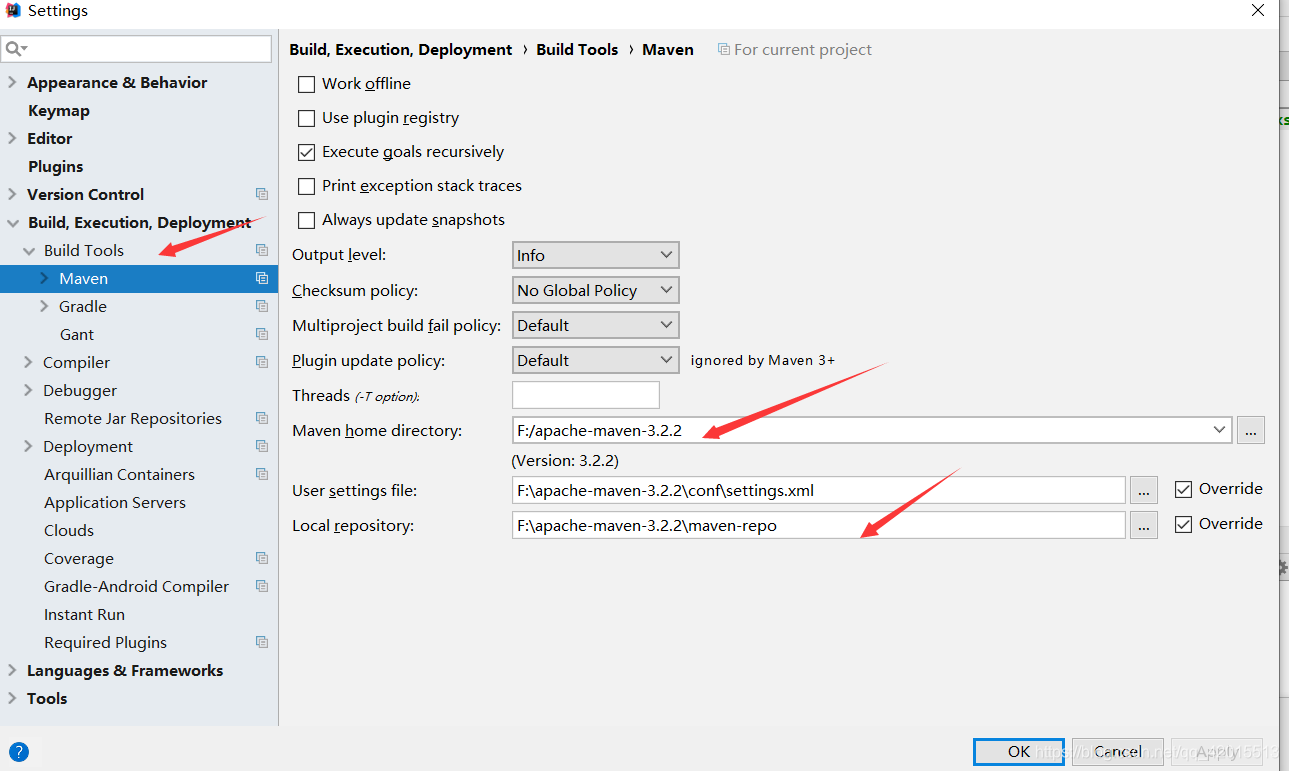Open the Checksum policy dropdown
This screenshot has height=771, width=1289.
tap(595, 290)
